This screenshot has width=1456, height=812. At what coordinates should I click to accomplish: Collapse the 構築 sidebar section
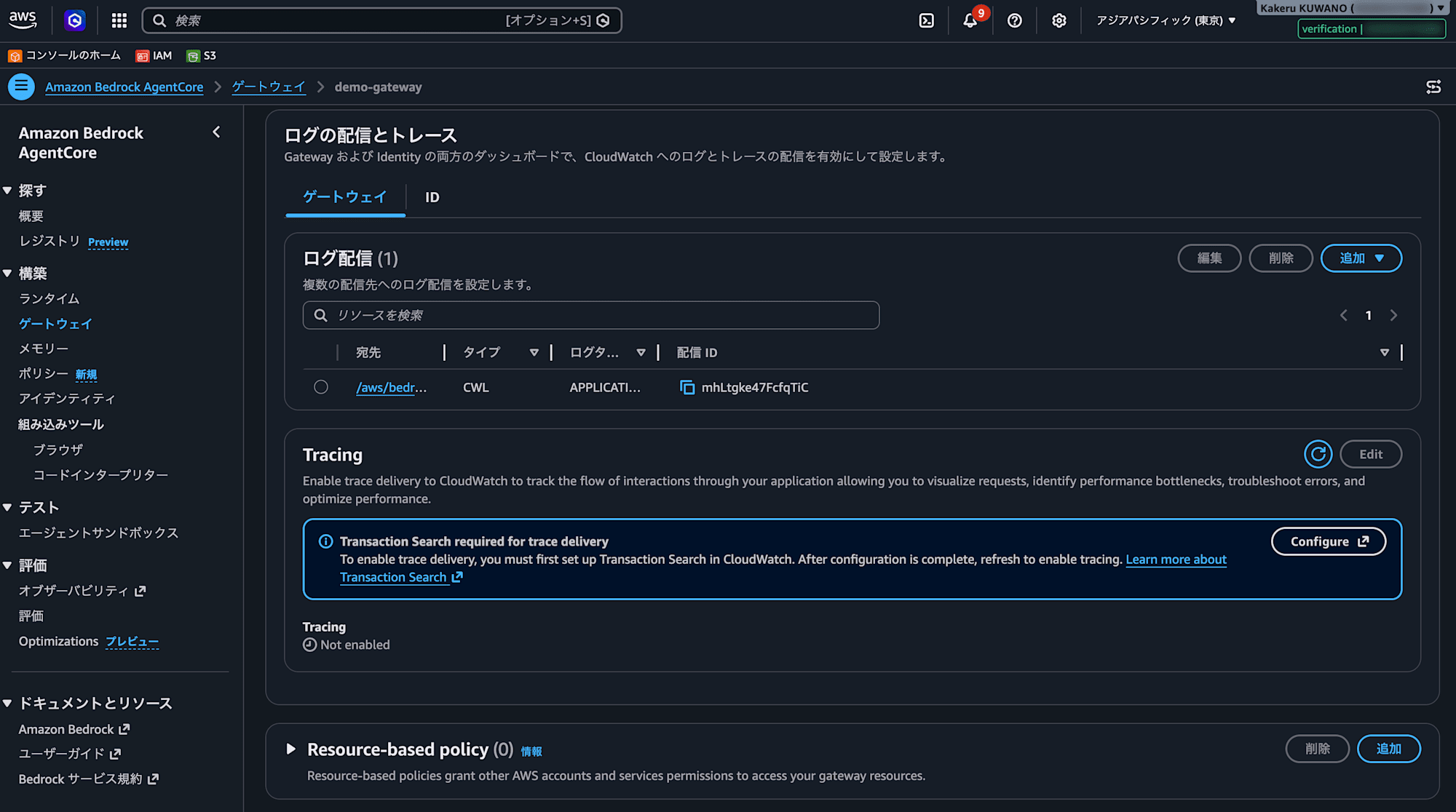[7, 274]
